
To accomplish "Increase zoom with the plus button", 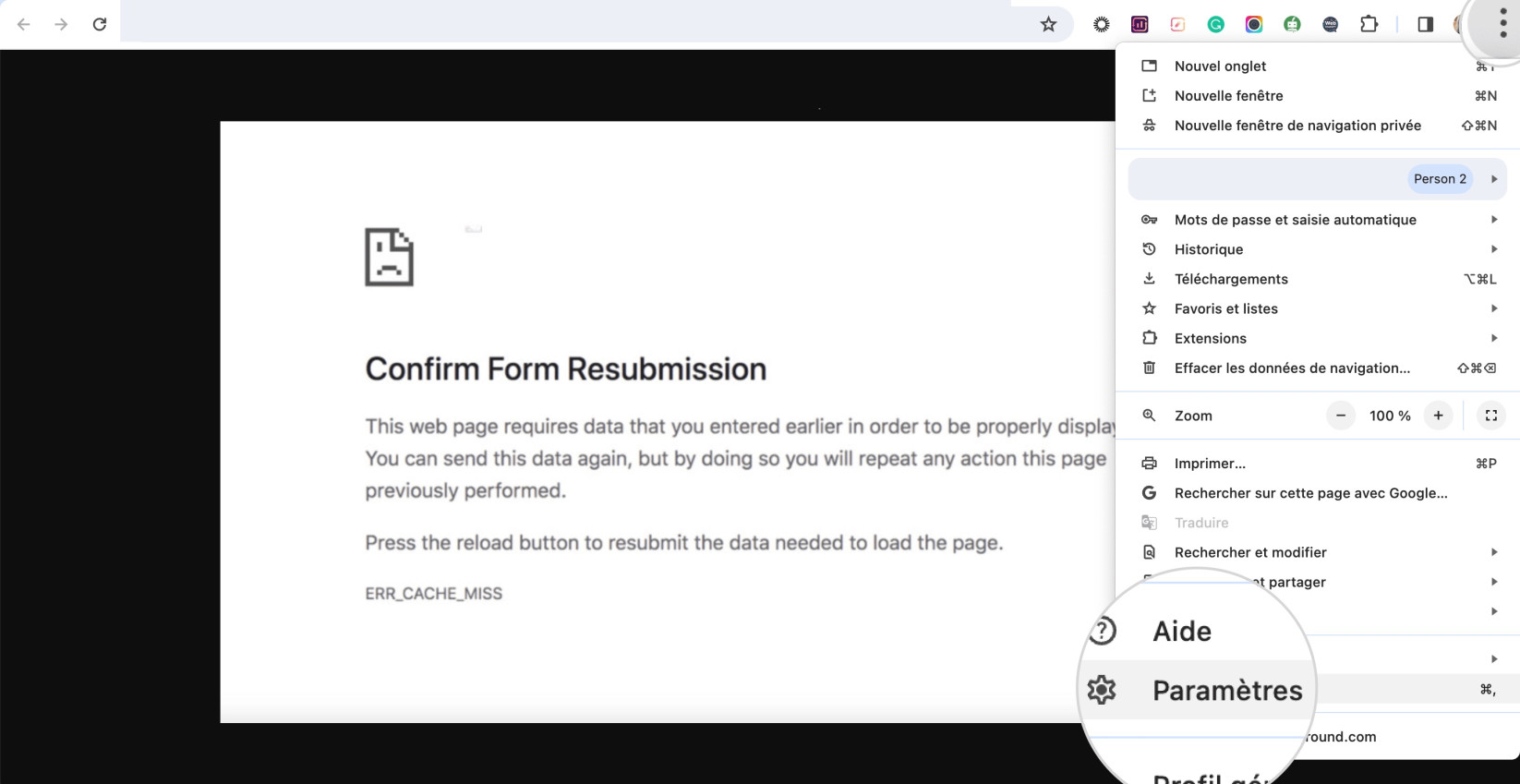I will [x=1438, y=416].
